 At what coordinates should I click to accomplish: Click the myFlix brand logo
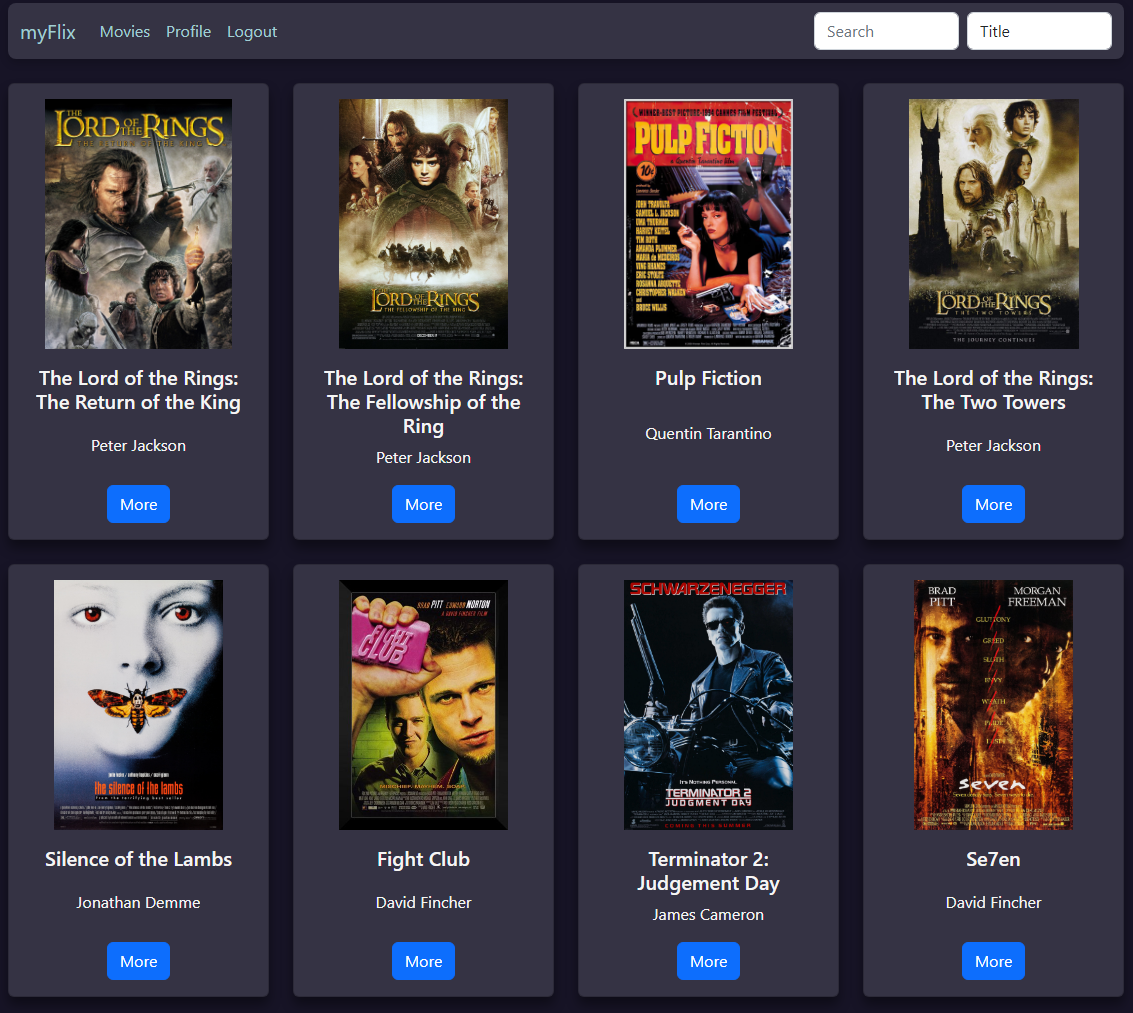tap(47, 31)
